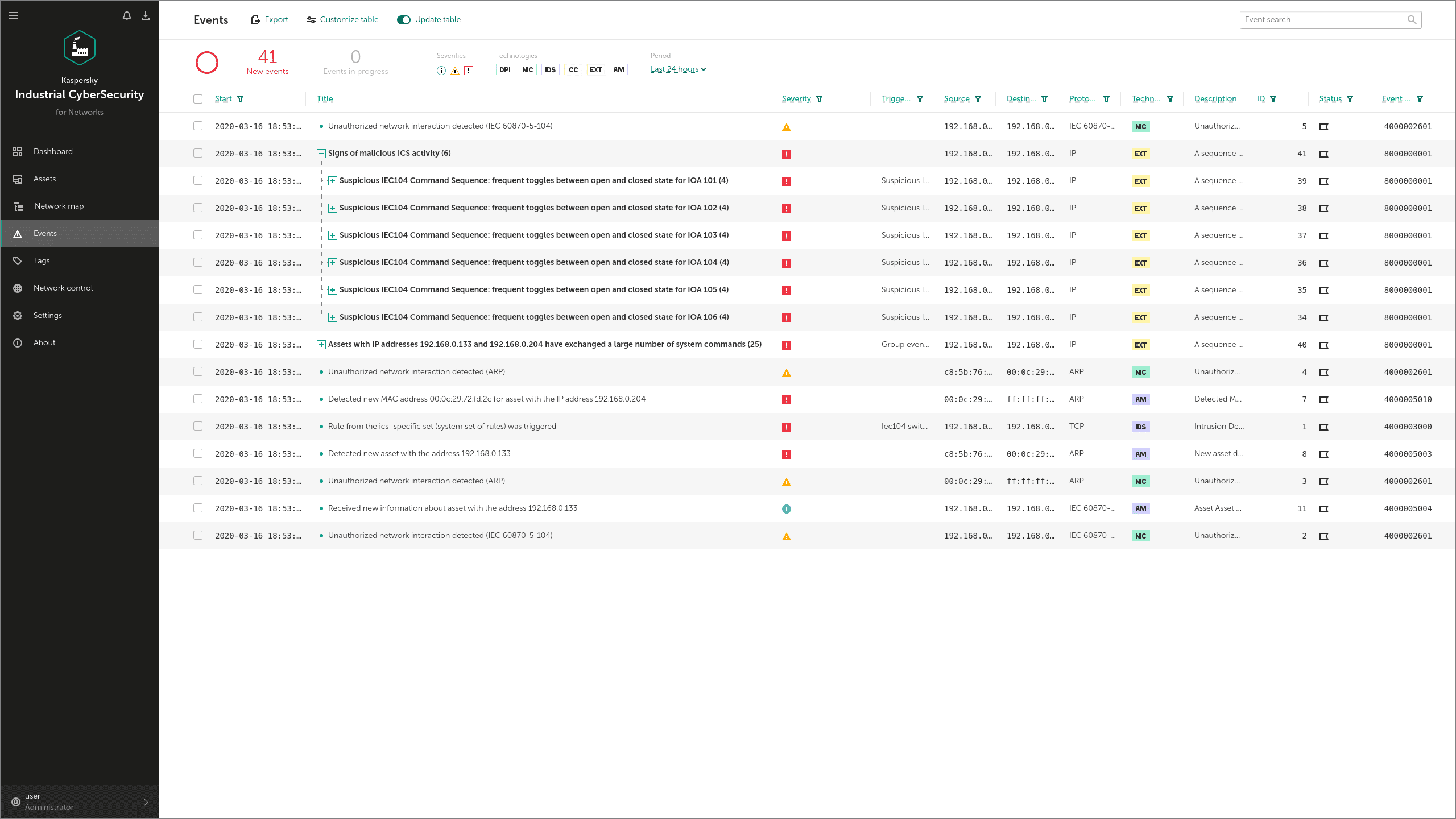Open the Last 24 hours period dropdown
The image size is (1456, 819).
(678, 69)
